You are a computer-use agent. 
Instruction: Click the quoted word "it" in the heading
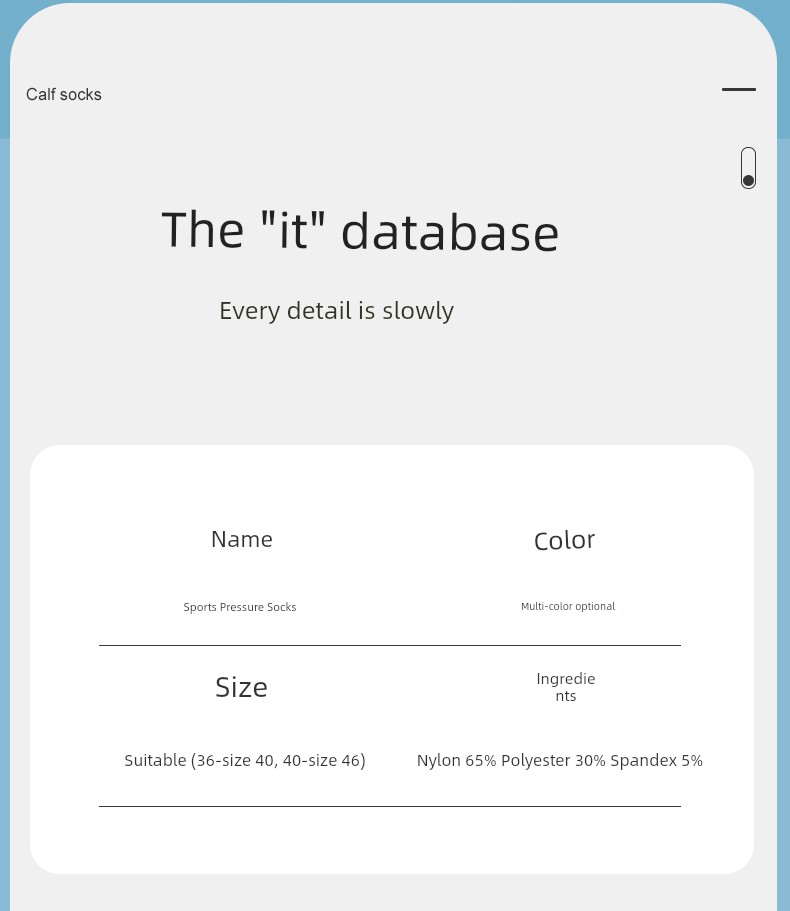[293, 230]
